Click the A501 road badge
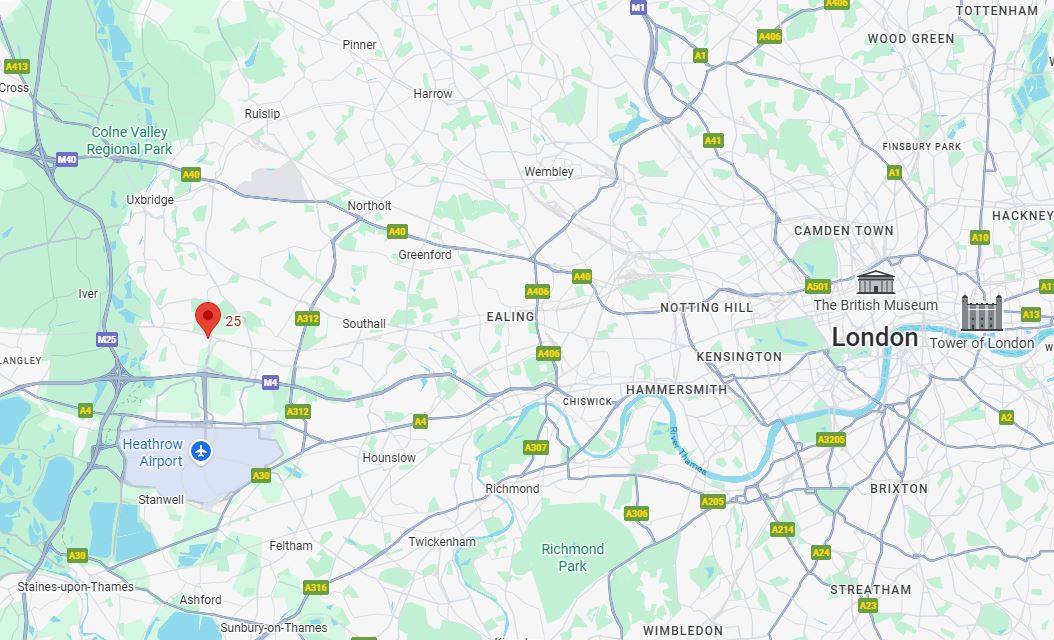Viewport: 1054px width, 640px height. click(817, 286)
